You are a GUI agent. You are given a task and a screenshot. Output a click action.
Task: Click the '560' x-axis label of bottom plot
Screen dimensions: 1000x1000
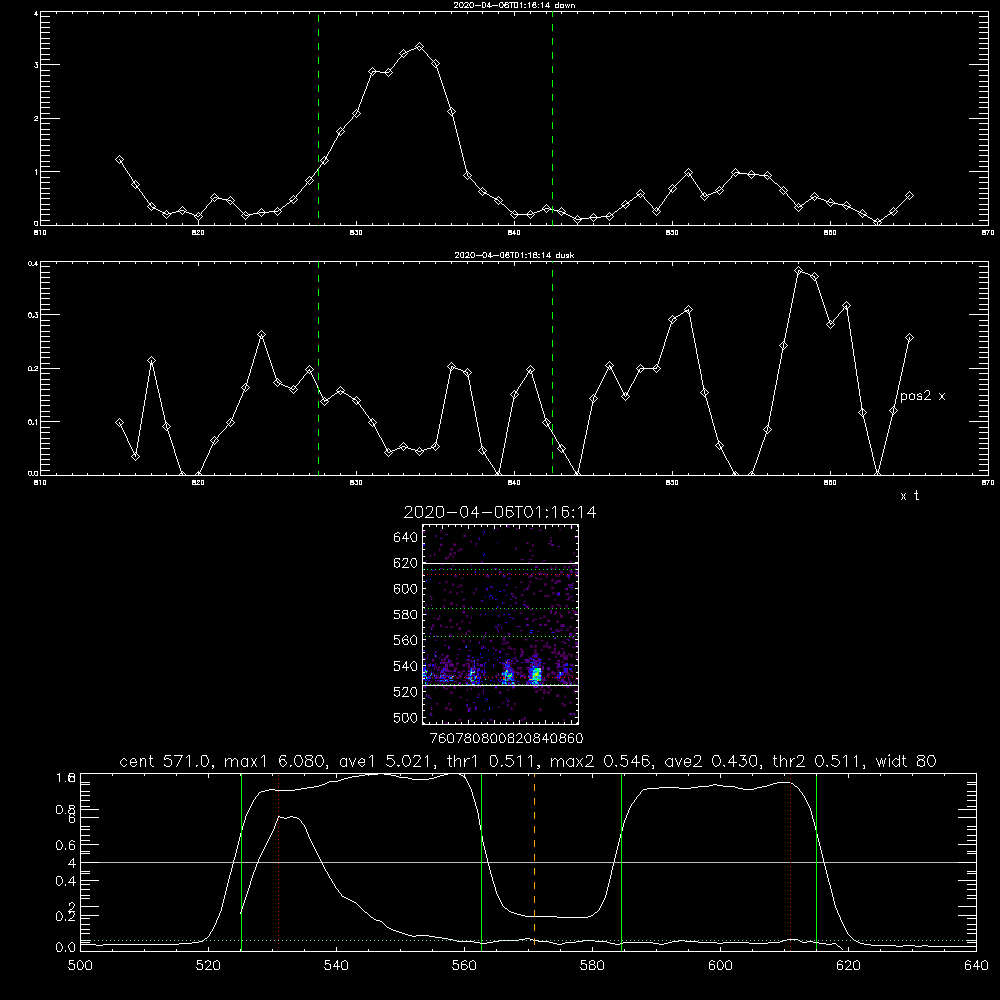pyautogui.click(x=464, y=966)
